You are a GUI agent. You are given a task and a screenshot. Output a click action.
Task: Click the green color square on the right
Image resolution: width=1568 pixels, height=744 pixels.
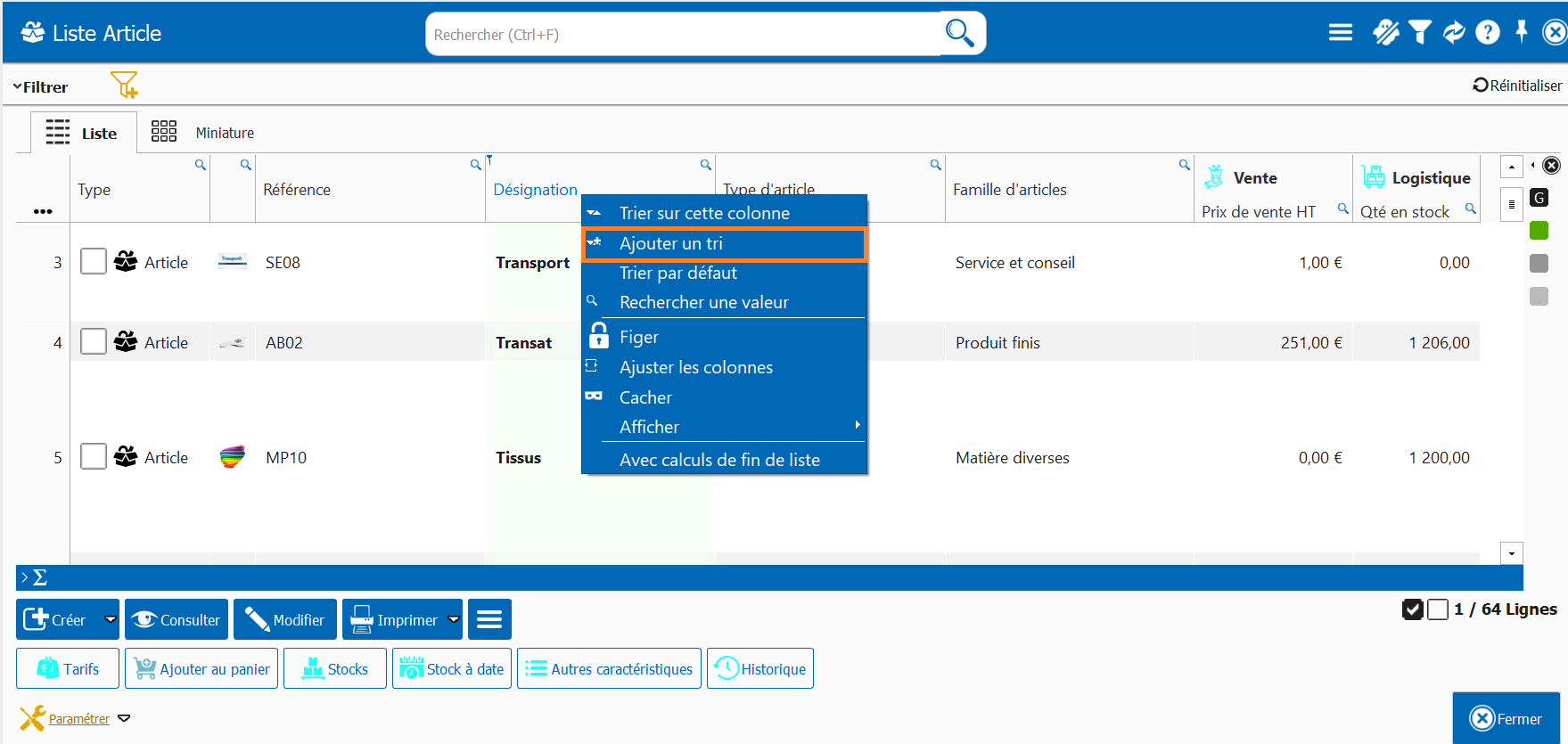coord(1539,231)
